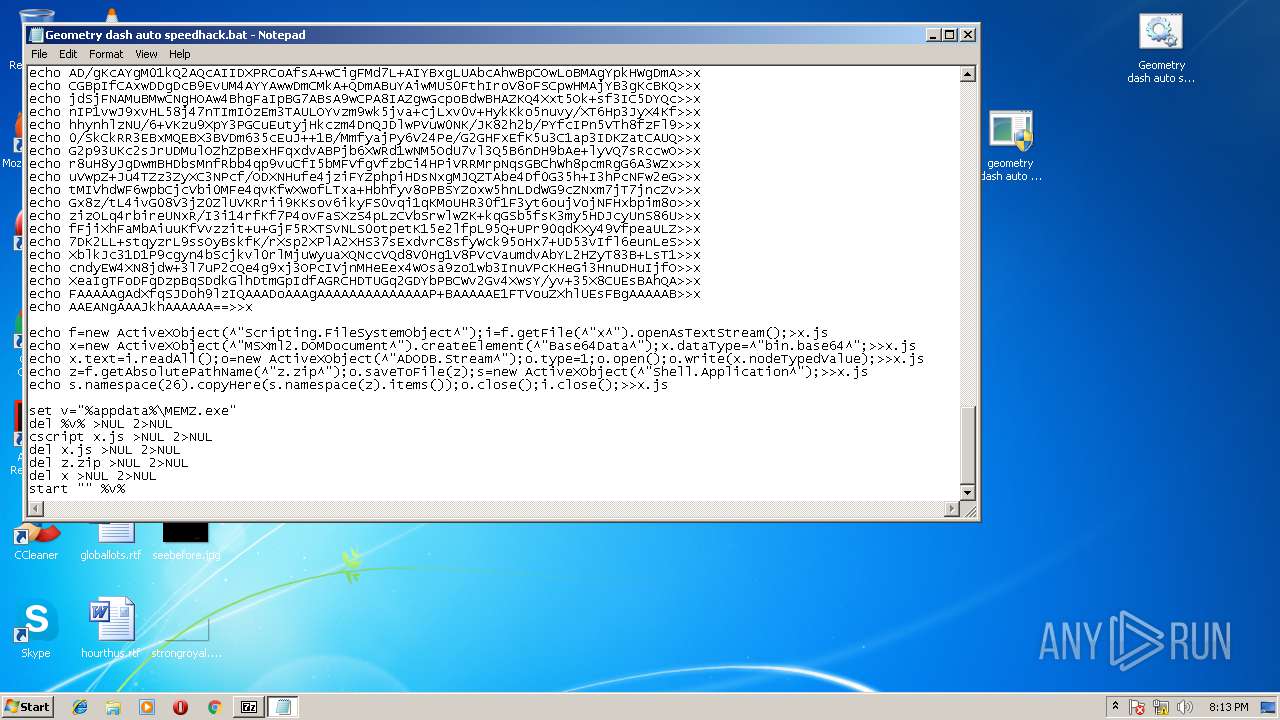Screen dimensions: 1280x720
Task: Open the Start menu
Action: coord(27,706)
